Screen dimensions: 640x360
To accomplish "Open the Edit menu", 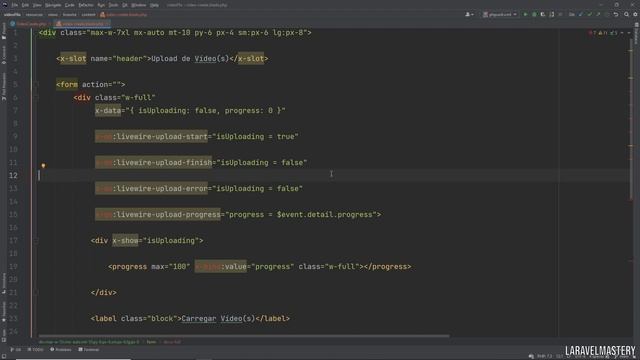I will click(25, 5).
